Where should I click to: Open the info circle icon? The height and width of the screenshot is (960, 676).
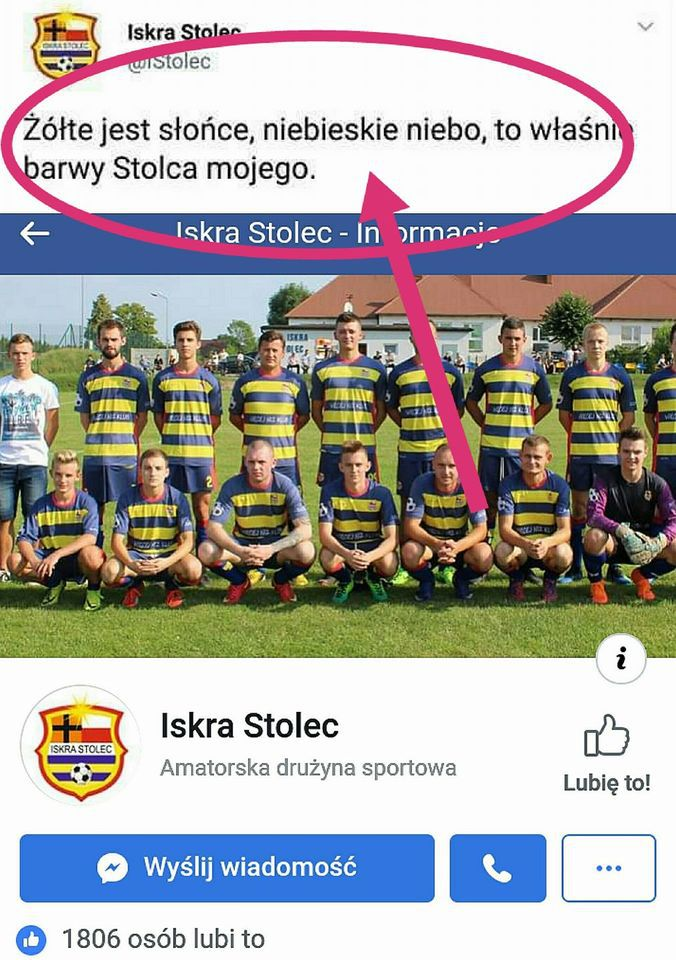point(621,659)
